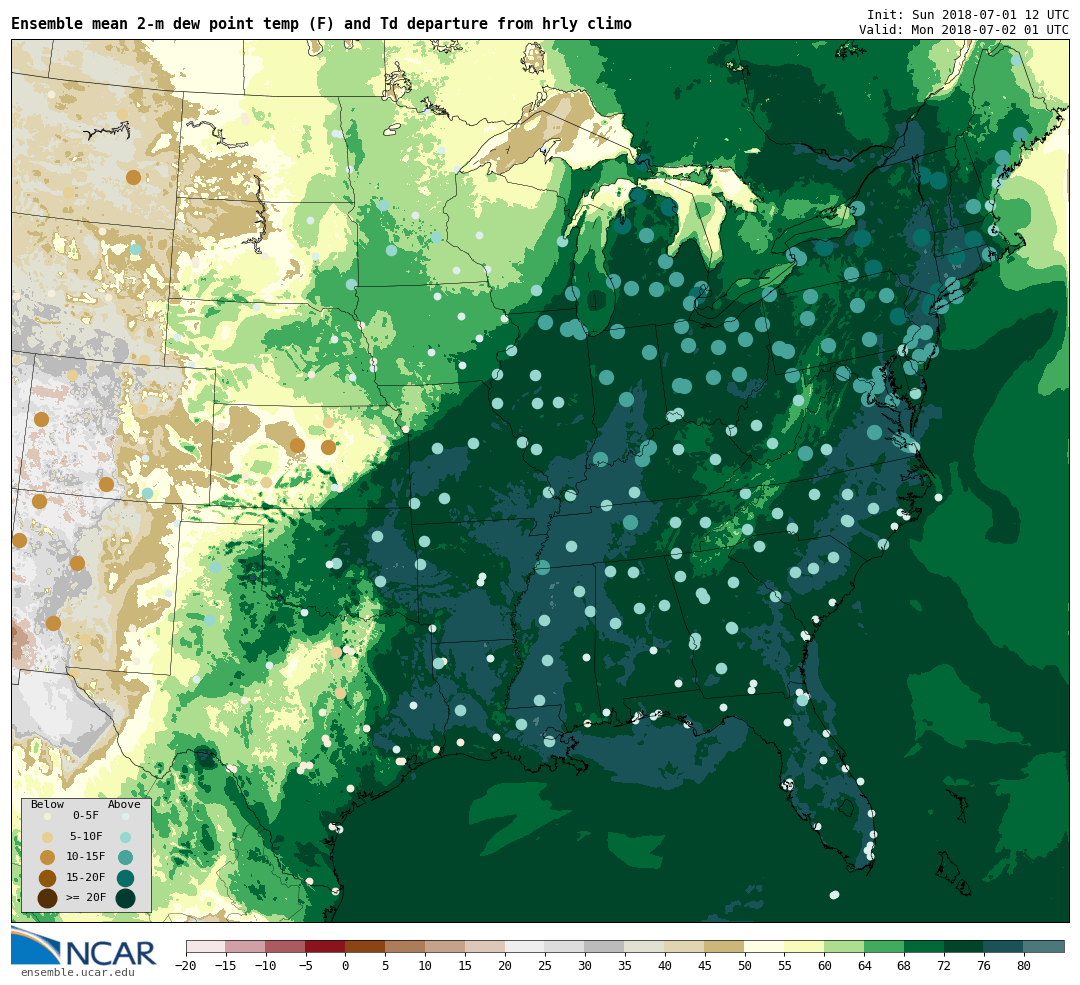Pick the colorbar swatch between 72 and 76
The width and height of the screenshot is (1080, 985).
click(x=963, y=946)
